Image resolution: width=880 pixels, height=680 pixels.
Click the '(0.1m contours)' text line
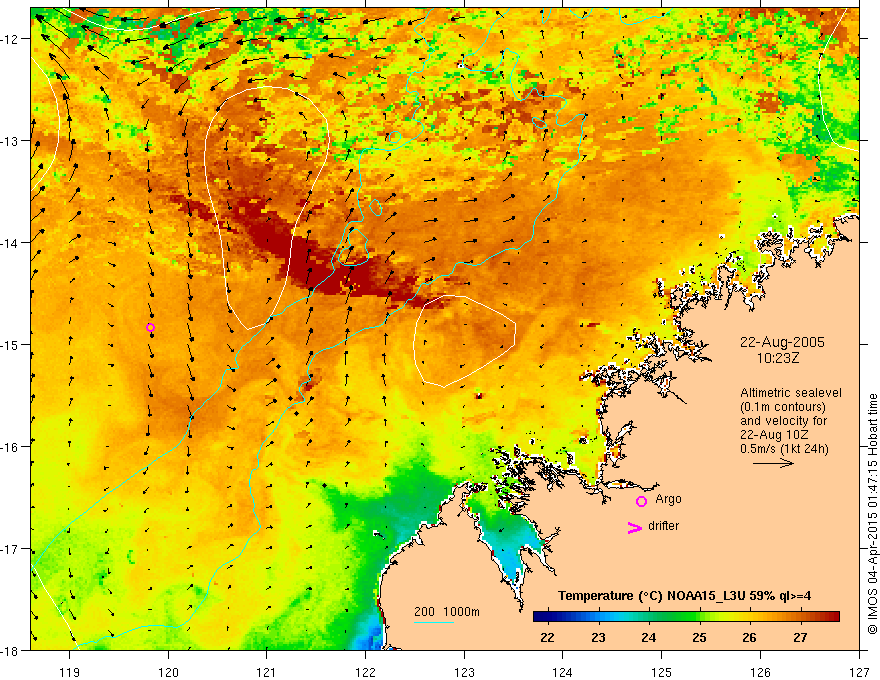click(783, 407)
